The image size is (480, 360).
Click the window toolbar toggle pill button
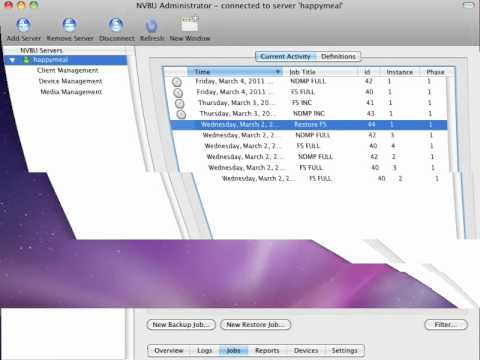[468, 5]
